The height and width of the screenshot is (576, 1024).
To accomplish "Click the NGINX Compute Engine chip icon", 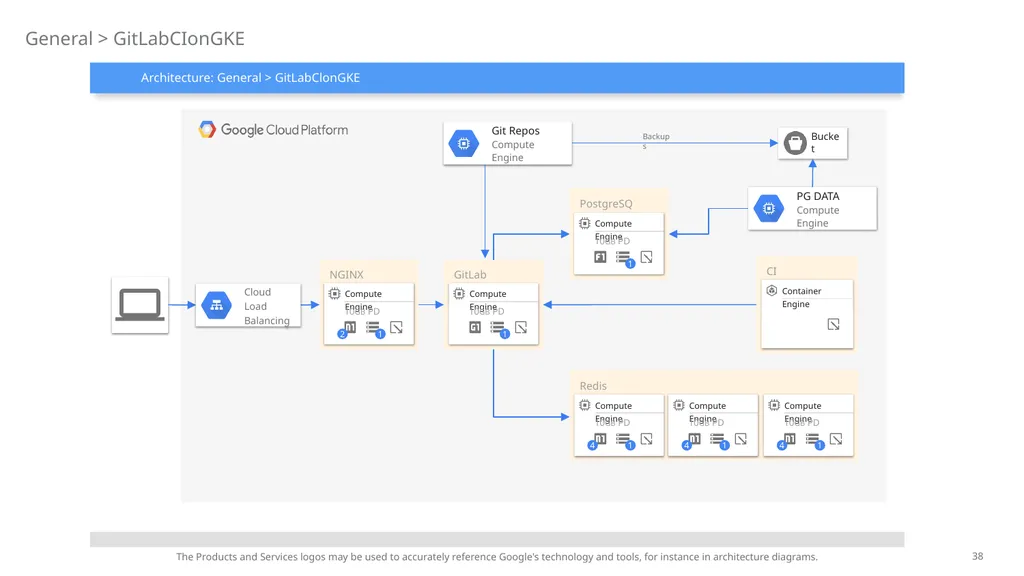I will tap(334, 294).
